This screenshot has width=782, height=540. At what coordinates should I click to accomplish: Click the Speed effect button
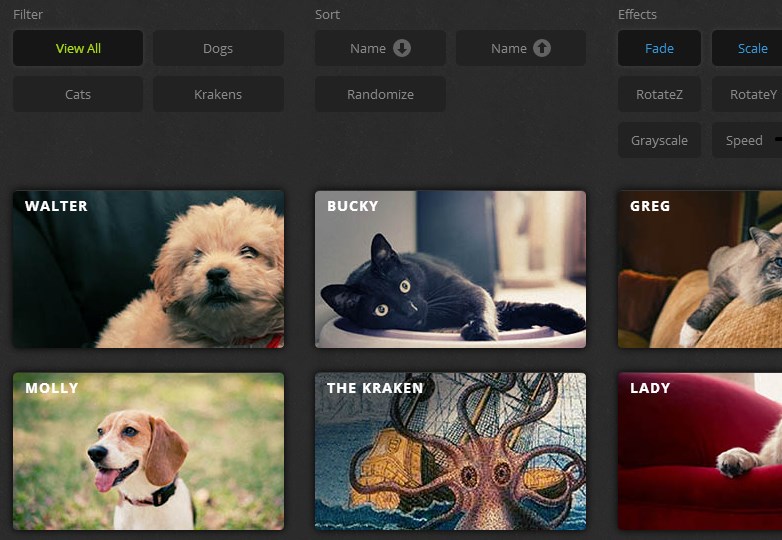(x=743, y=141)
